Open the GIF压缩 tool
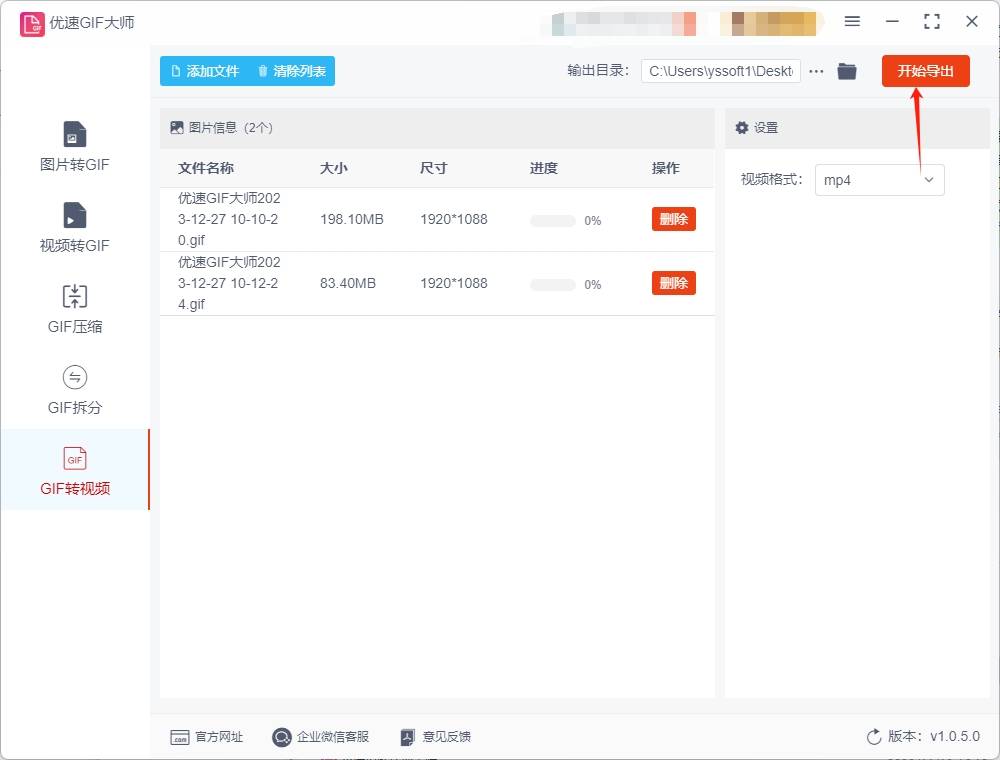This screenshot has width=1000, height=760. pos(74,308)
